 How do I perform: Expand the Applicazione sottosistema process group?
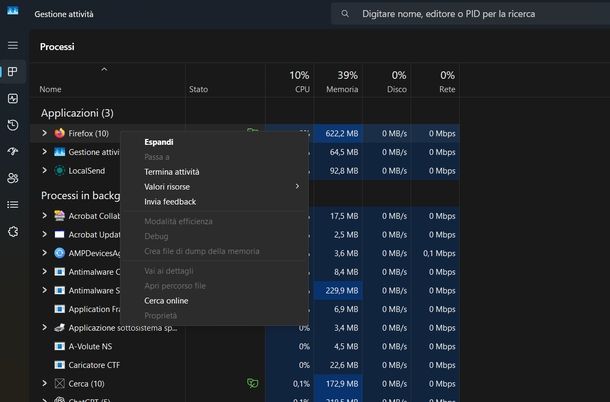tap(44, 328)
